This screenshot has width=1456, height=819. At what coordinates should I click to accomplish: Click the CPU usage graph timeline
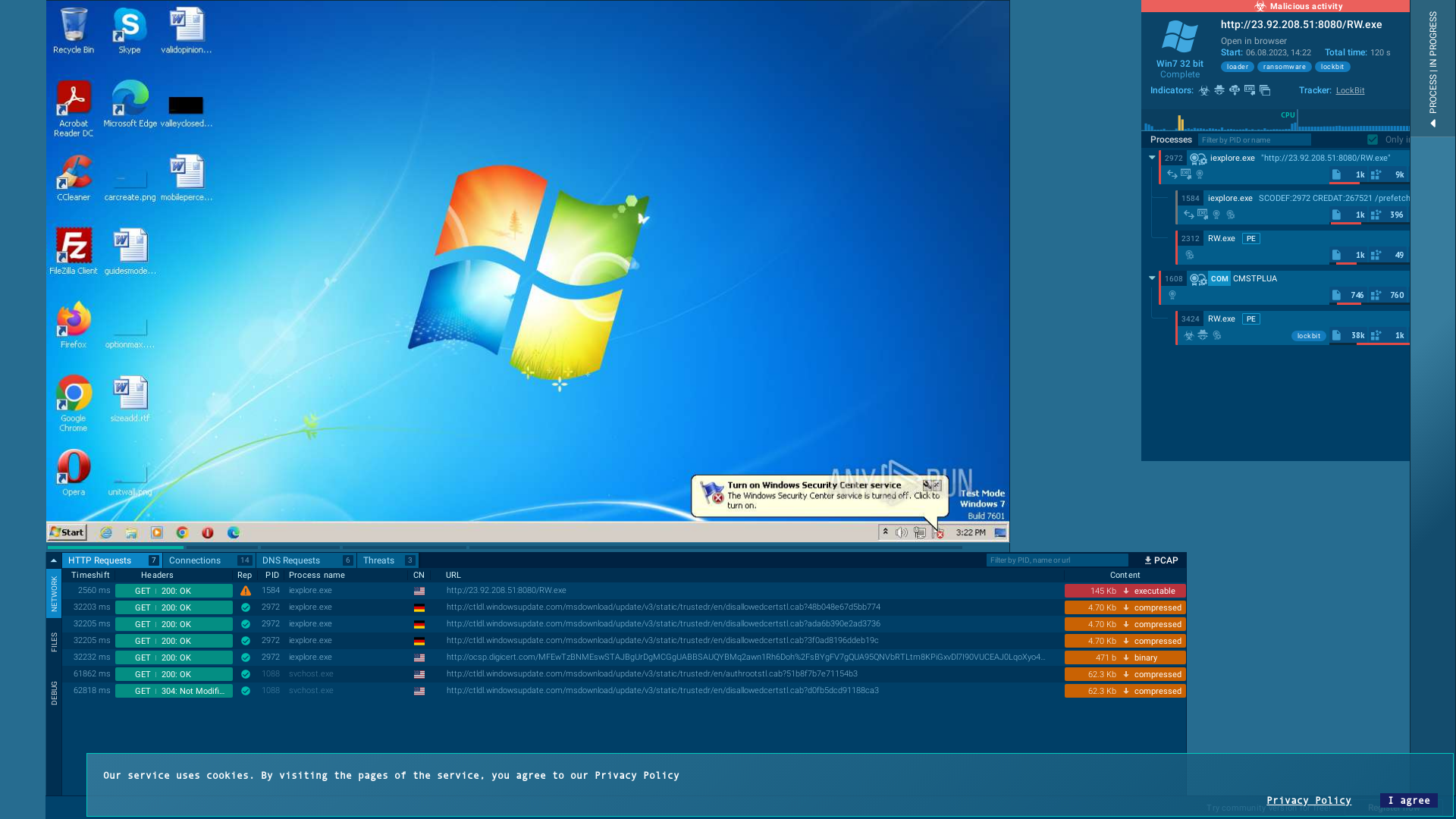pyautogui.click(x=1276, y=121)
